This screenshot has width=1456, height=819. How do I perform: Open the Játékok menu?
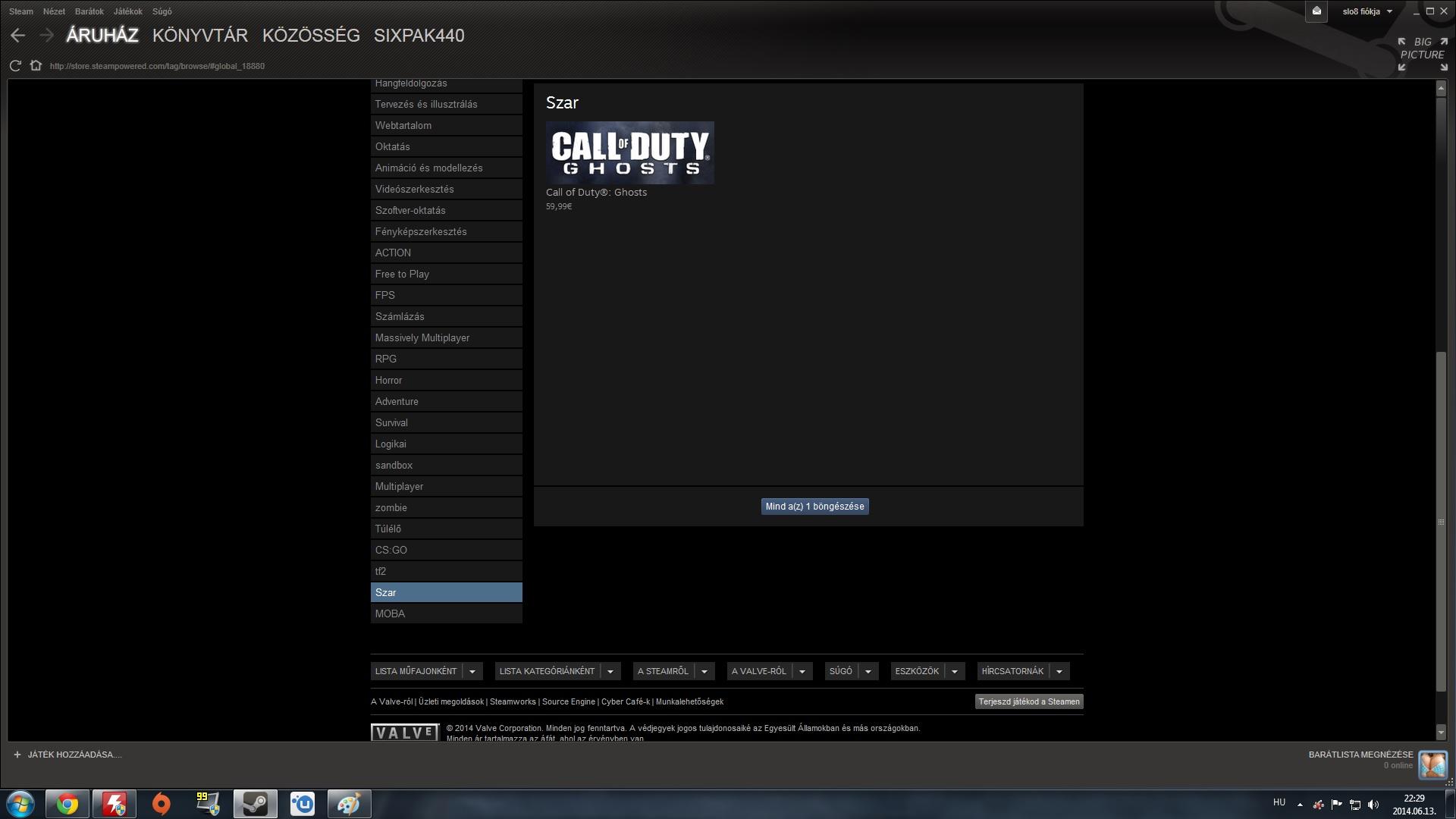pyautogui.click(x=128, y=11)
